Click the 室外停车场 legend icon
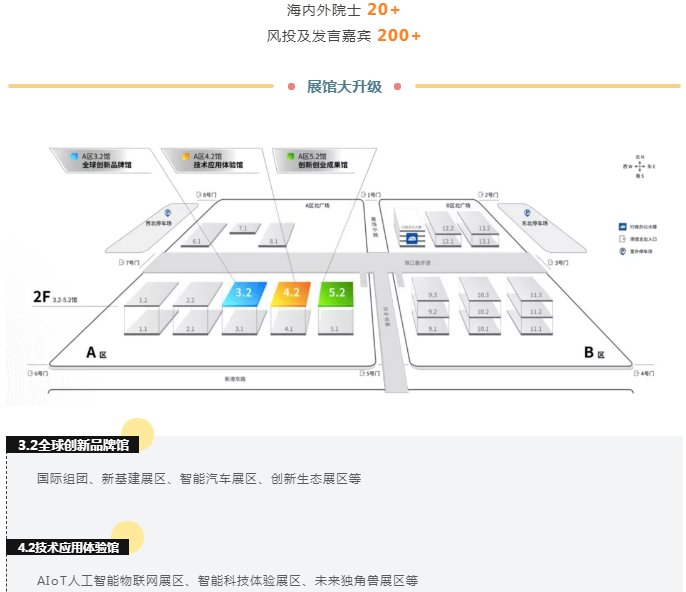 (623, 251)
